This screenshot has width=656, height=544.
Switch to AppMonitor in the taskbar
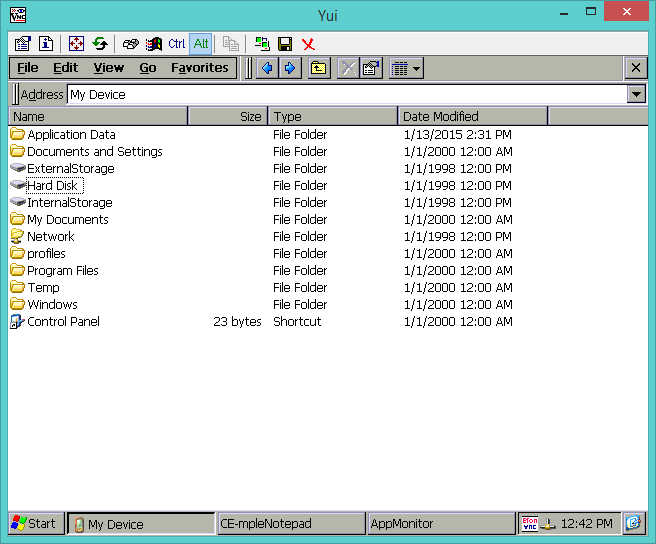[440, 523]
